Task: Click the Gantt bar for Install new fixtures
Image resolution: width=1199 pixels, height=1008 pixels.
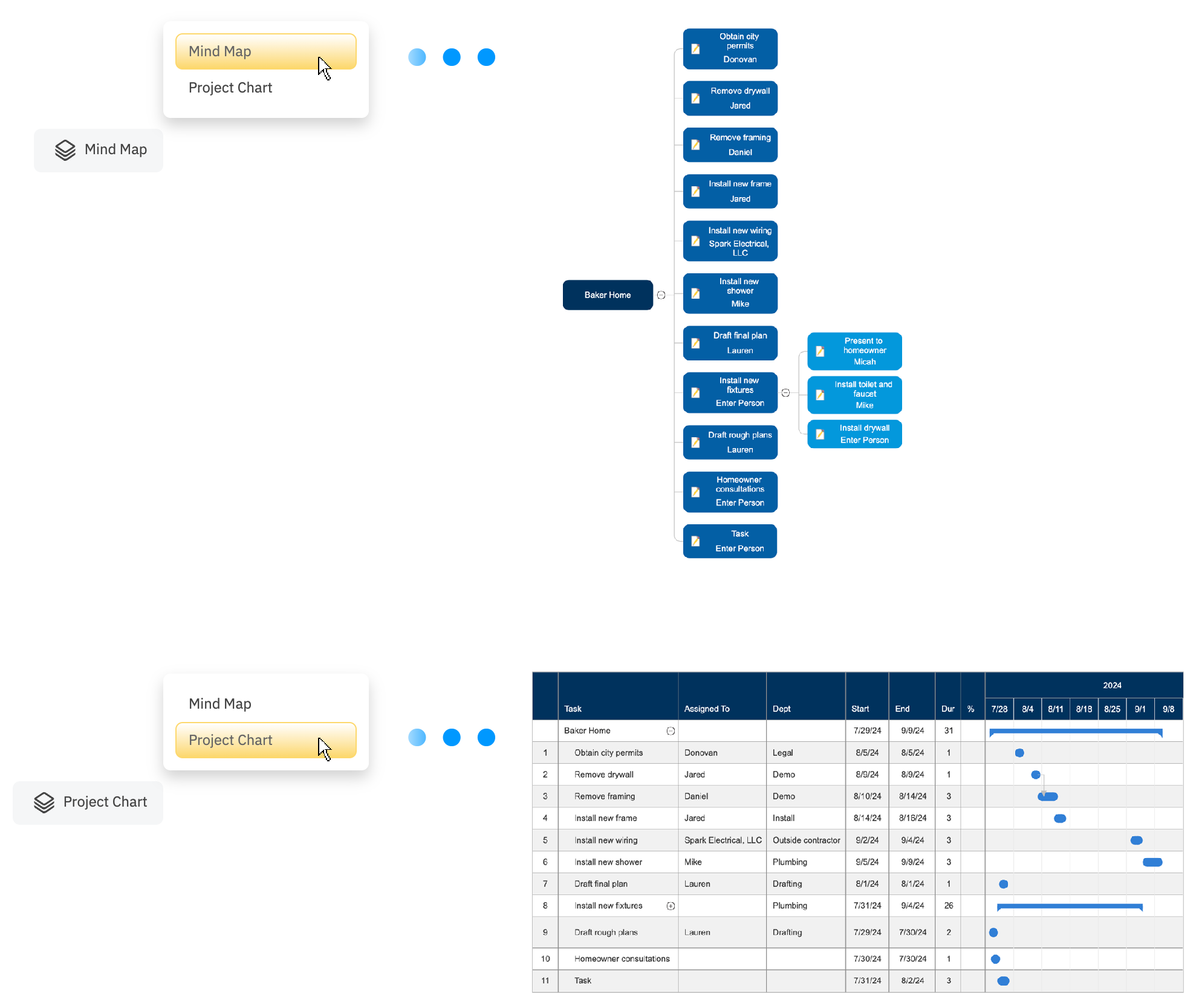Action: point(1070,905)
